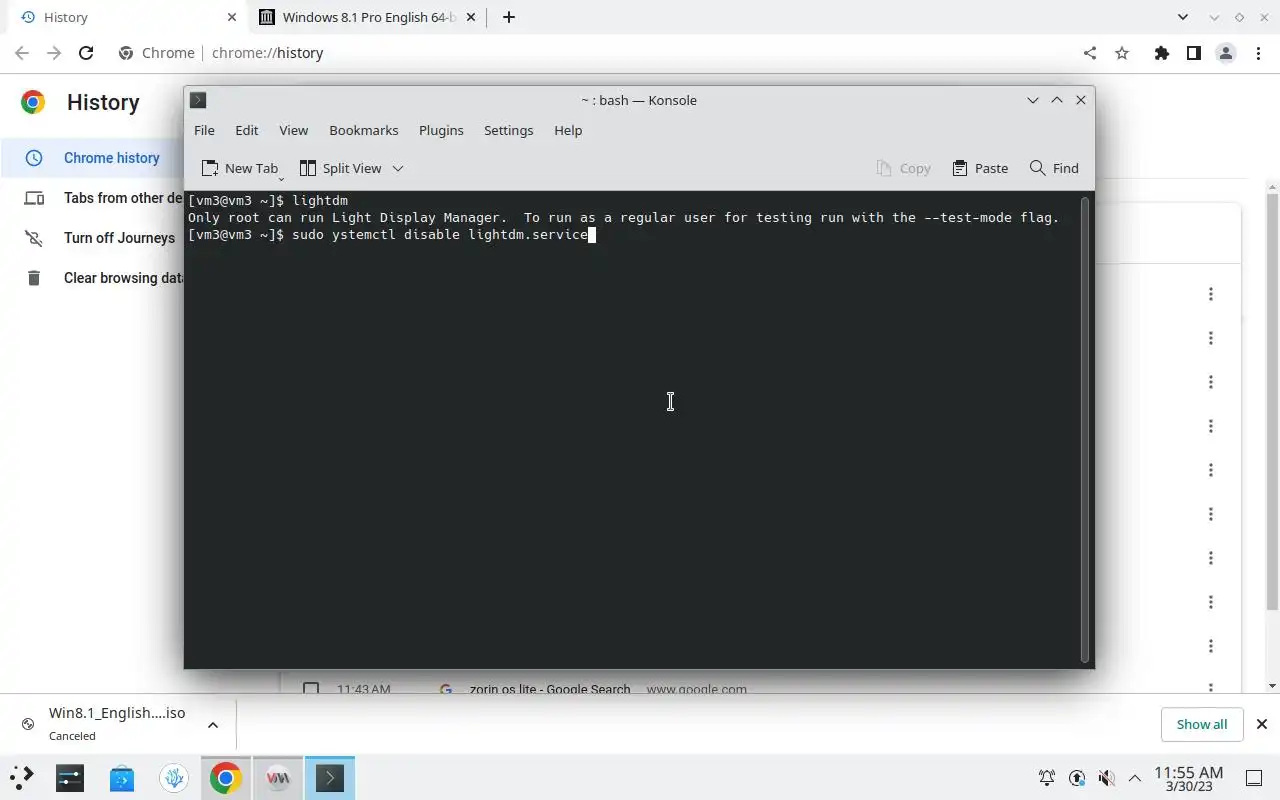Open the Chrome extensions puzzle icon
1280x800 pixels.
pos(1161,53)
